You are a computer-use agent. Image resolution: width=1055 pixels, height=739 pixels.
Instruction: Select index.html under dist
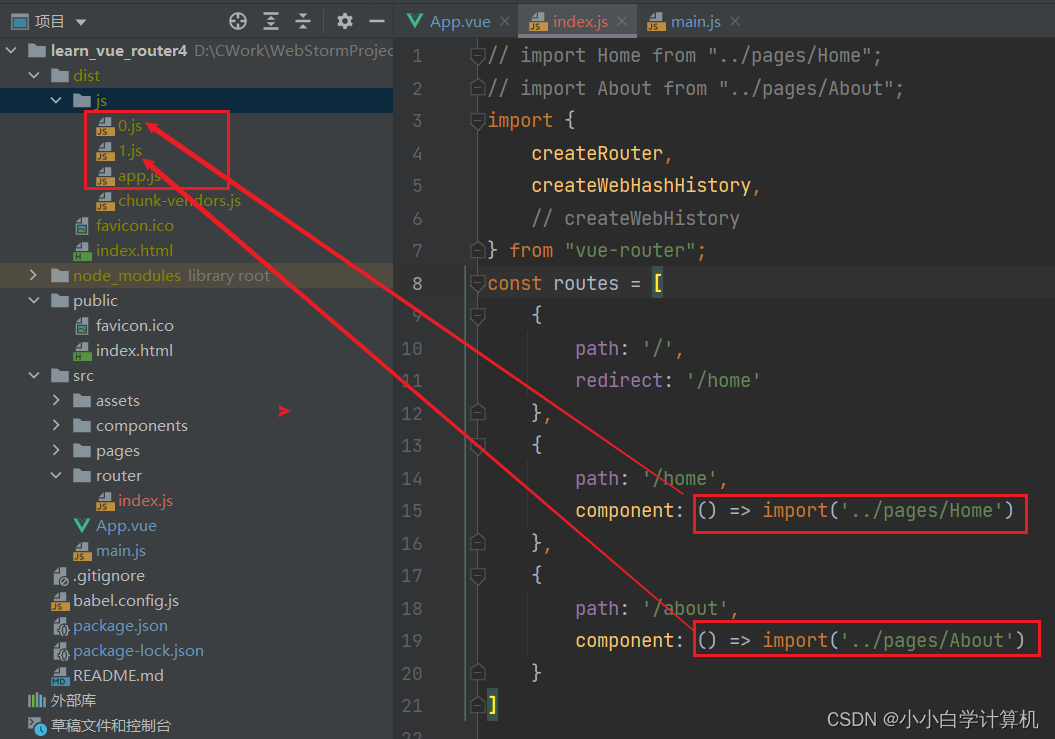pos(134,250)
